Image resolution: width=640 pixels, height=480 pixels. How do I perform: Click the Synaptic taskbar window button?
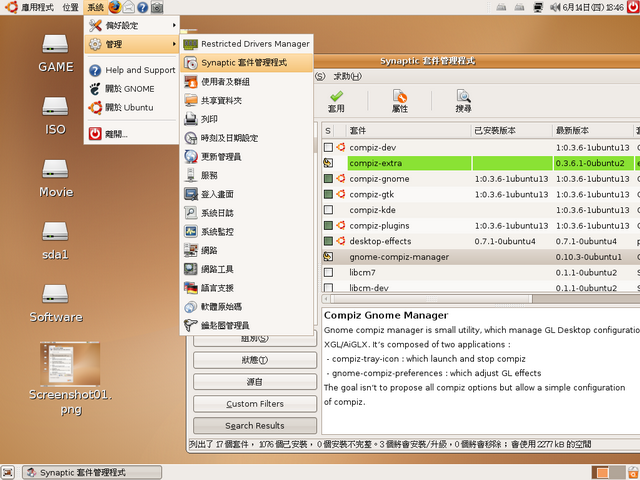pyautogui.click(x=92, y=473)
